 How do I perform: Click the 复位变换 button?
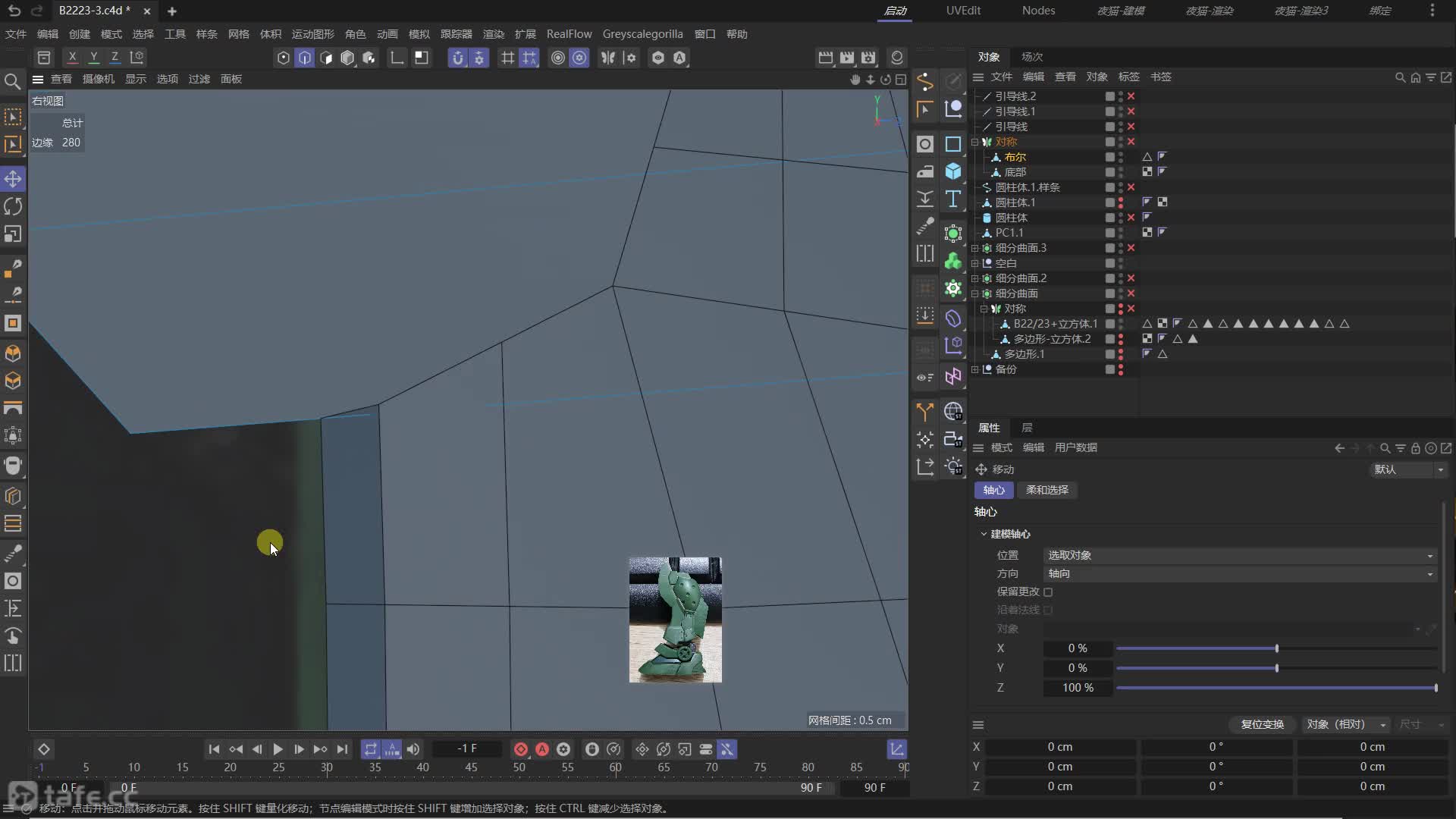tap(1262, 724)
